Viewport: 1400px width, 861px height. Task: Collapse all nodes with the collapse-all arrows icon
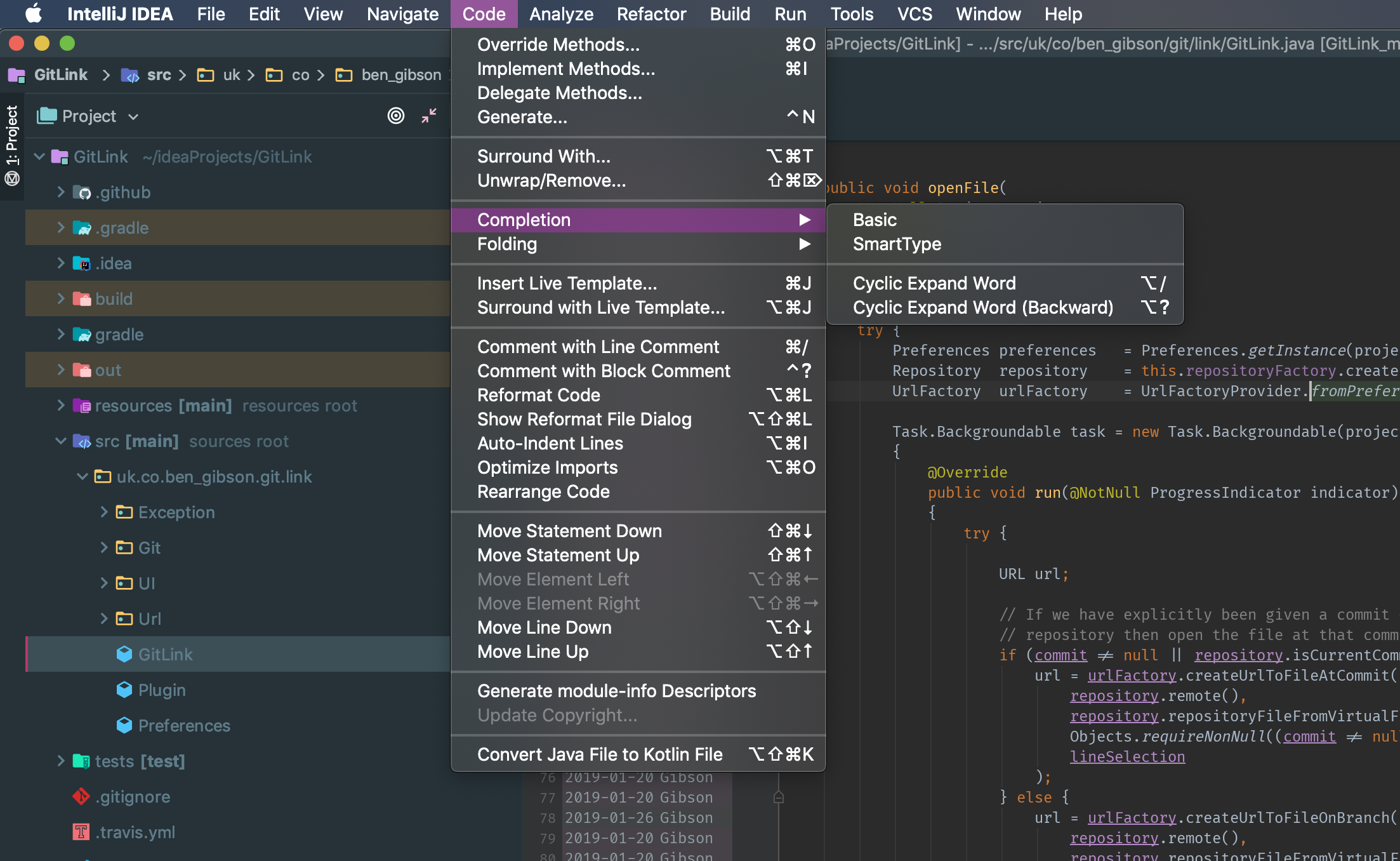point(429,116)
